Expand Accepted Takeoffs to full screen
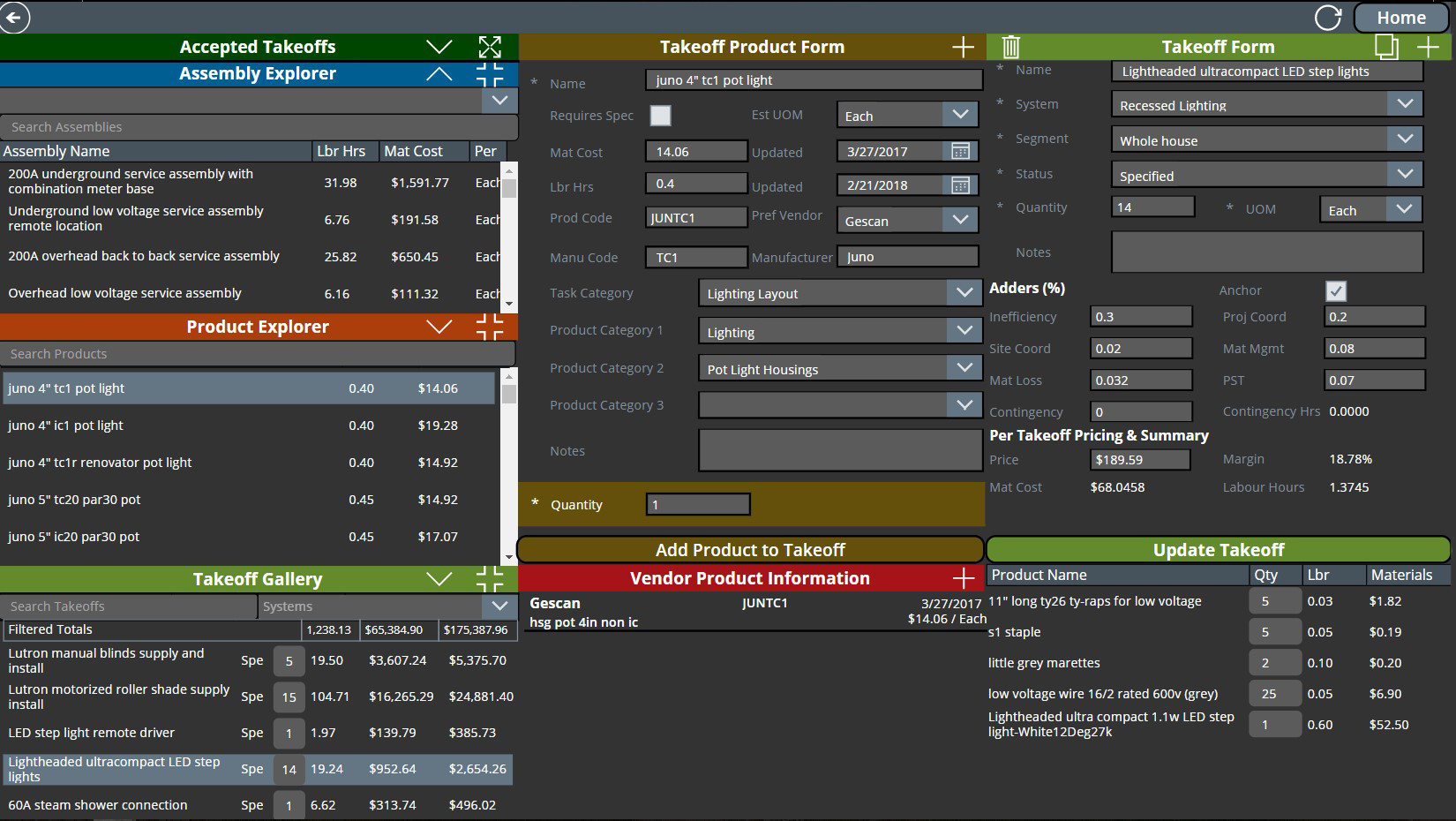Viewport: 1456px width, 821px height. (492, 46)
